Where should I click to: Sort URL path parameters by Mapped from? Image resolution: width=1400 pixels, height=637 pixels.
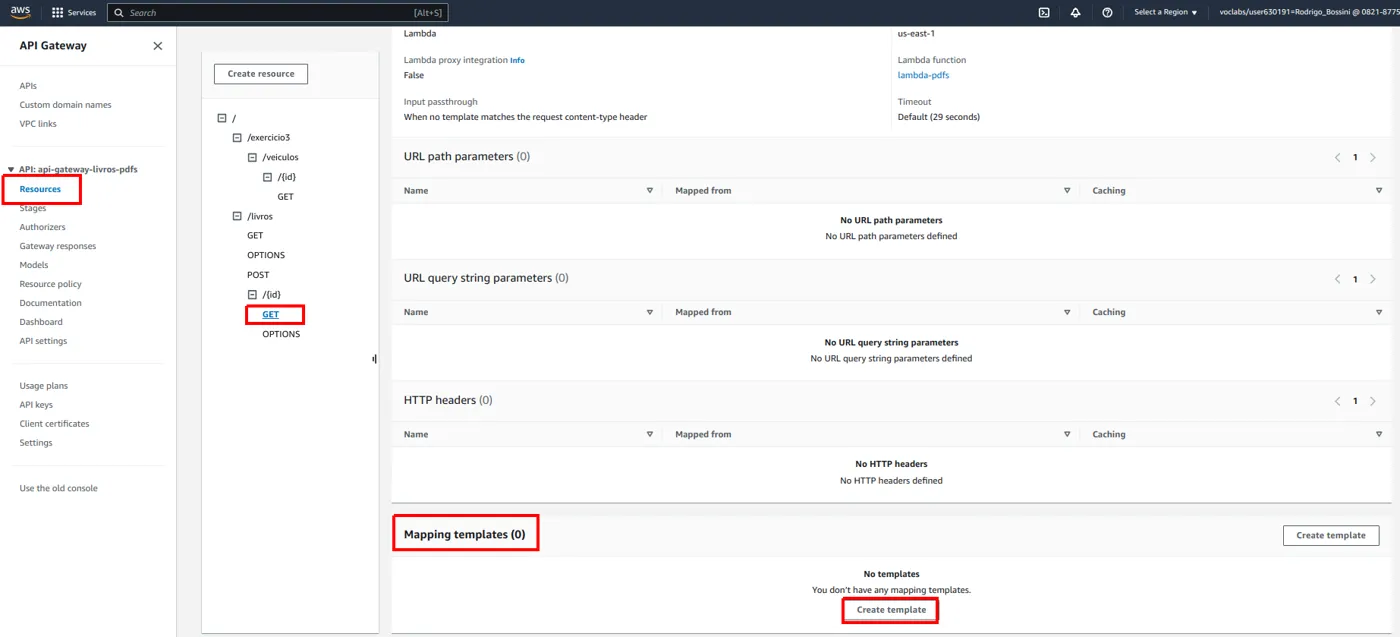click(1067, 190)
